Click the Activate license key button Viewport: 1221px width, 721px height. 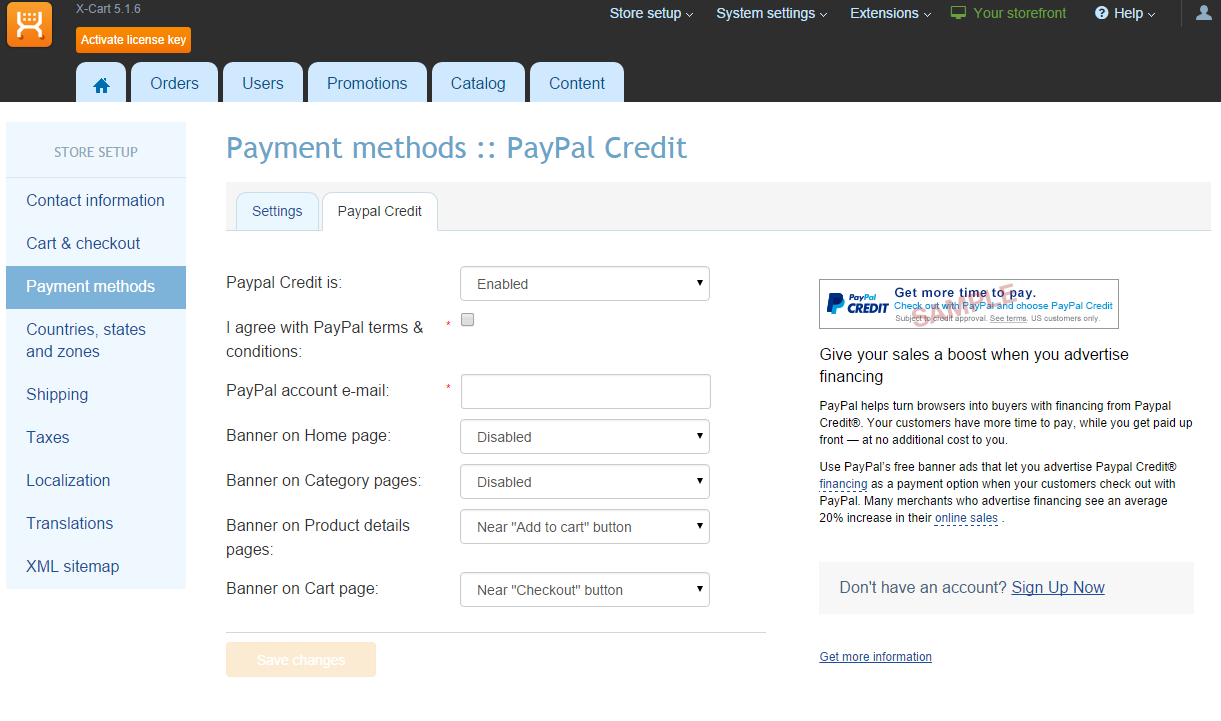tap(133, 40)
